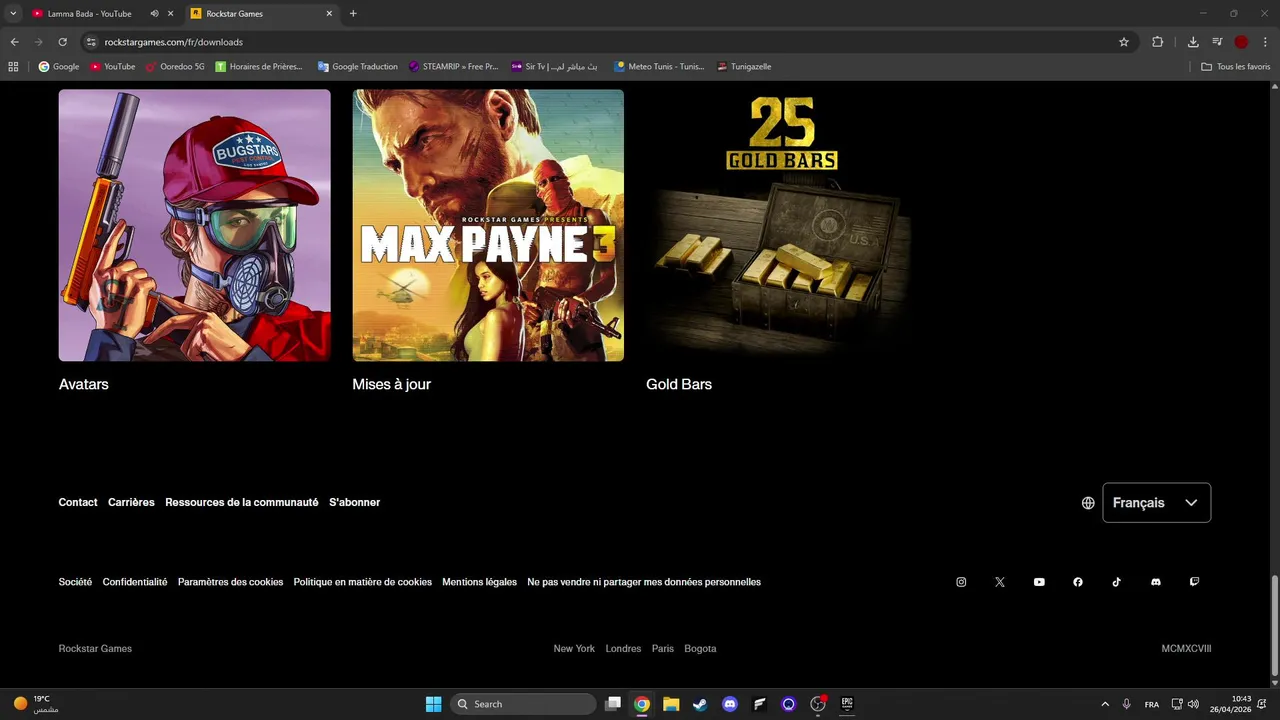Open the Sir Tv bookmark
Screen dimensions: 1280x720
click(x=554, y=67)
